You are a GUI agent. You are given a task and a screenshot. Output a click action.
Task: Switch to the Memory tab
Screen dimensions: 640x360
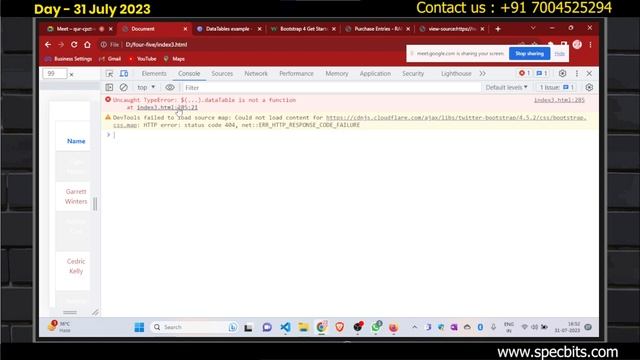(x=337, y=73)
